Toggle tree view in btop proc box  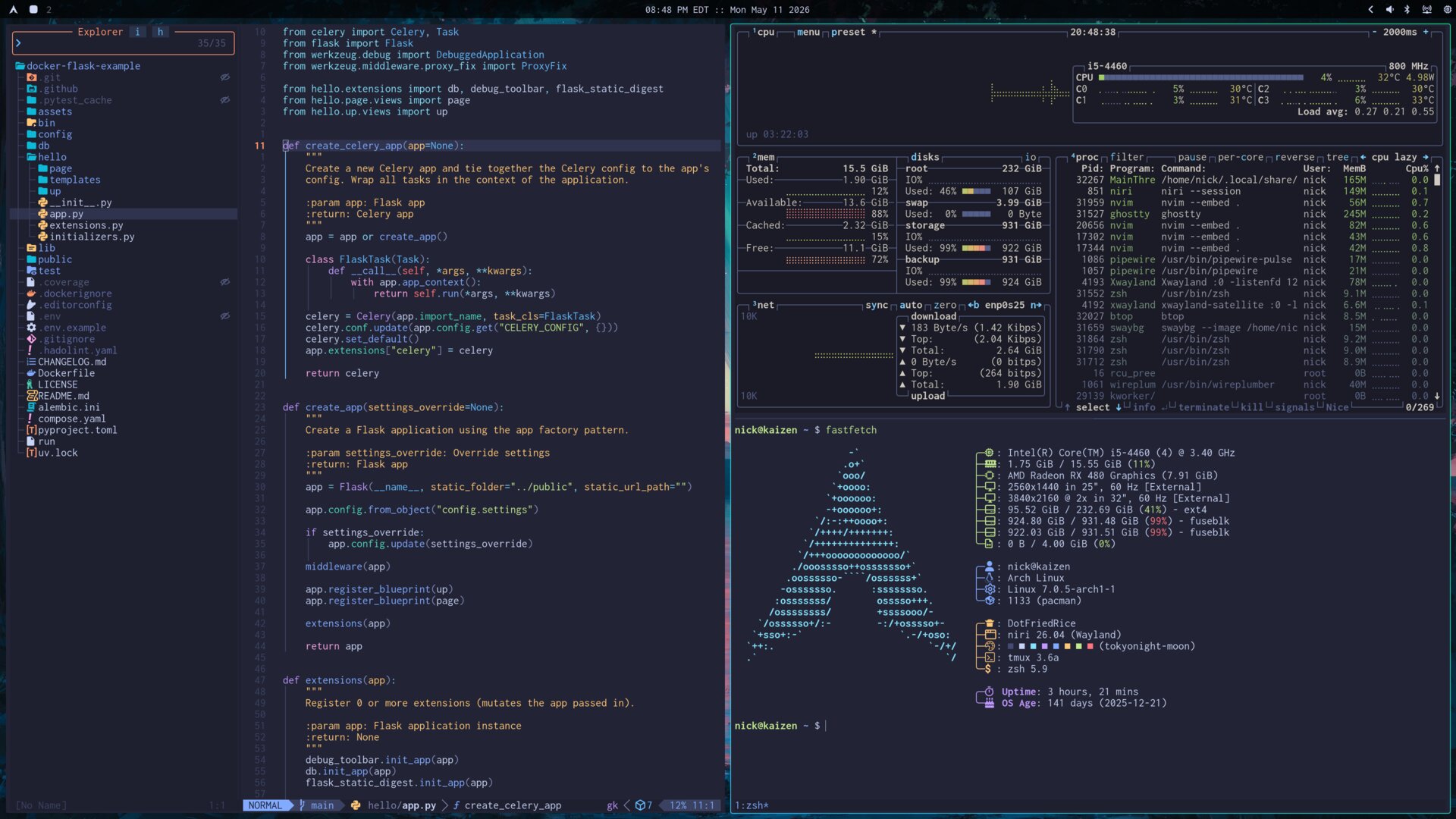click(1338, 157)
